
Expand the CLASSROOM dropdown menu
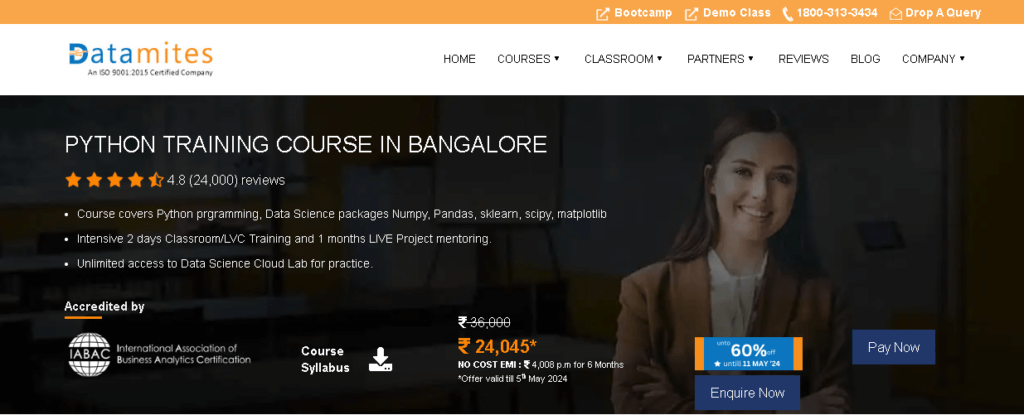coord(623,59)
